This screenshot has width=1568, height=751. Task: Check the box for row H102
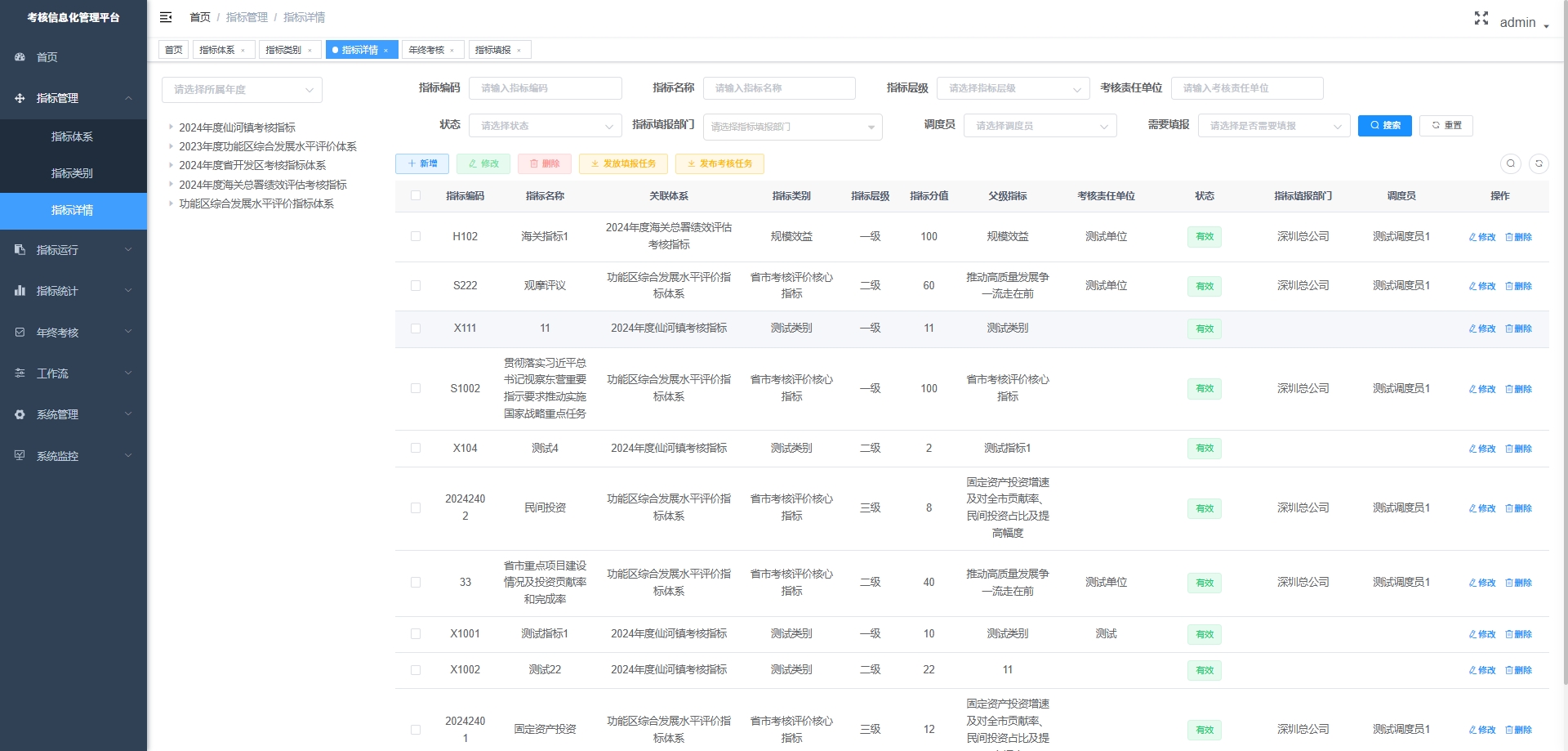coord(416,236)
